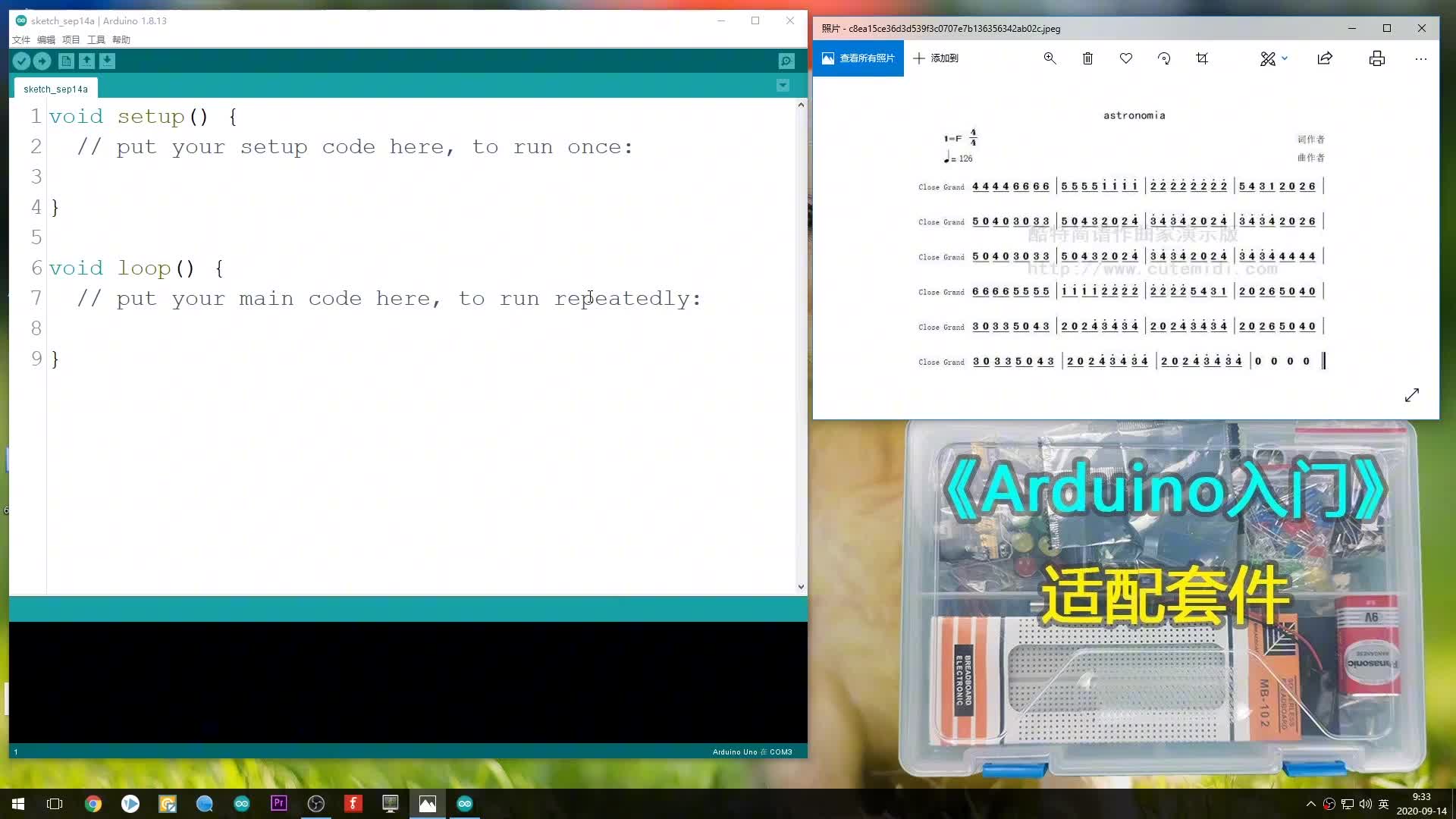Open the 项目 menu in Arduino
Image resolution: width=1456 pixels, height=819 pixels.
click(71, 40)
